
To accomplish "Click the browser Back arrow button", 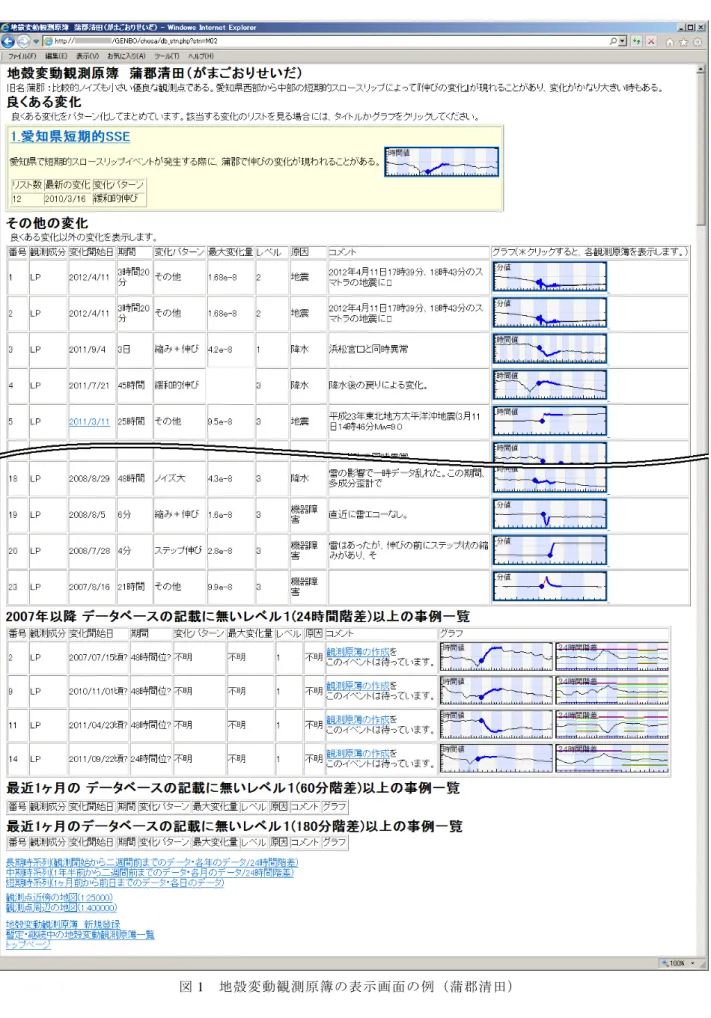I will pyautogui.click(x=8, y=42).
